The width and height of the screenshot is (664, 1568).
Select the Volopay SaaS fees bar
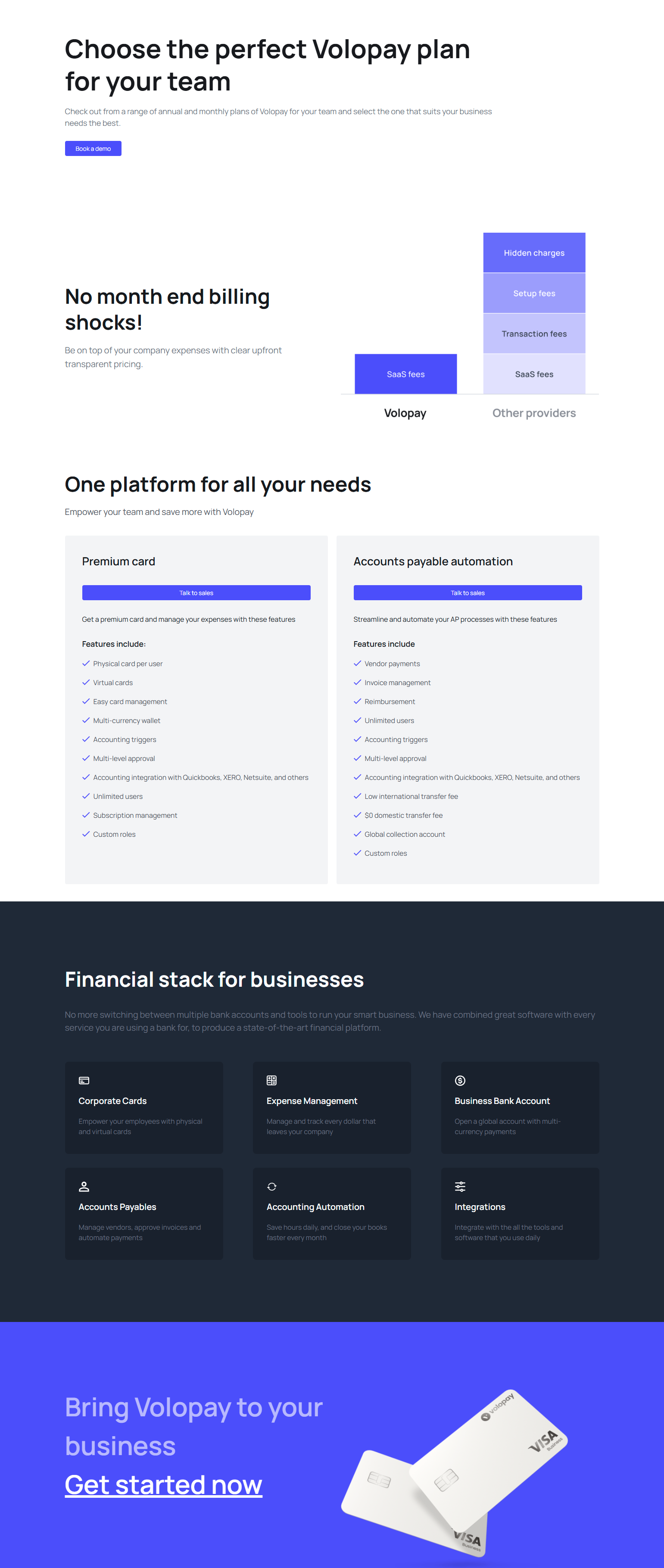[x=405, y=373]
